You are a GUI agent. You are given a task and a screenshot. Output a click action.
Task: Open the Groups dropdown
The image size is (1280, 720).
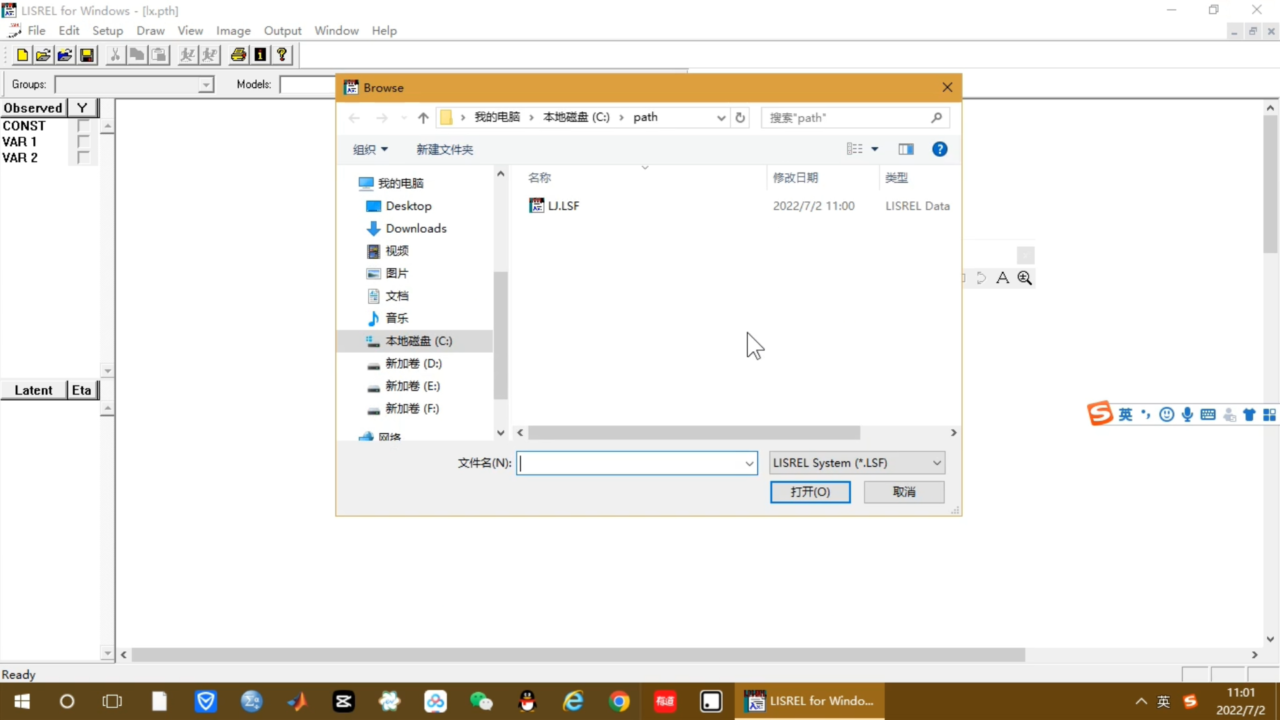click(x=206, y=85)
